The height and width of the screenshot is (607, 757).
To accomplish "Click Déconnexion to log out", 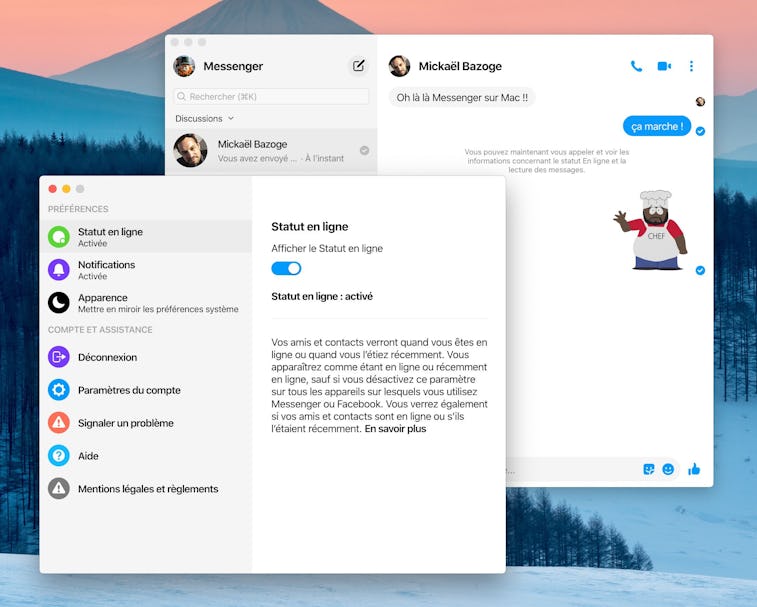I will 107,357.
